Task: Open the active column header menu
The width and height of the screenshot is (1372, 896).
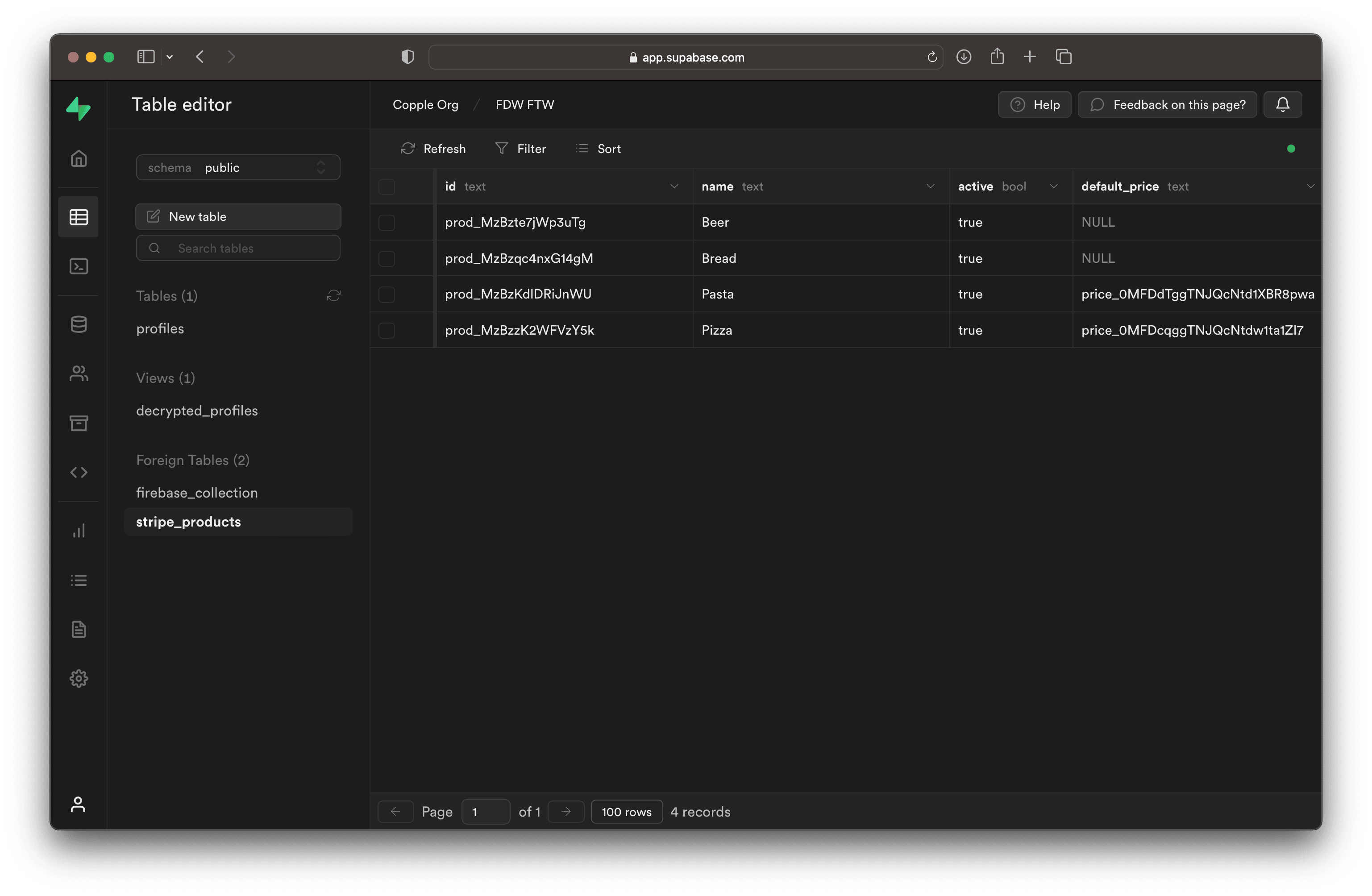Action: point(1053,186)
